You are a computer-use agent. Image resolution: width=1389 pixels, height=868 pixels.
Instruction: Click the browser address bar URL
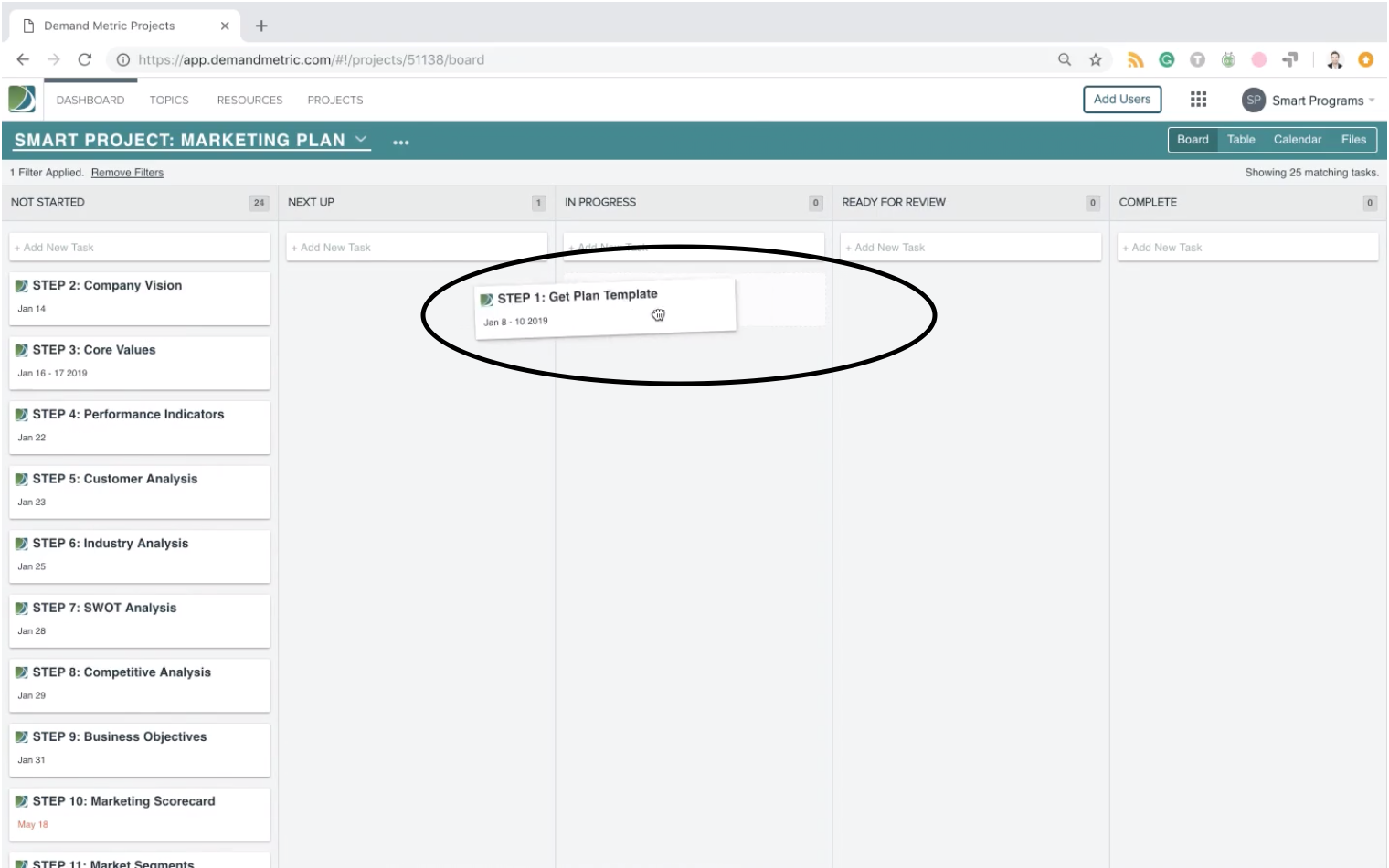coord(311,59)
